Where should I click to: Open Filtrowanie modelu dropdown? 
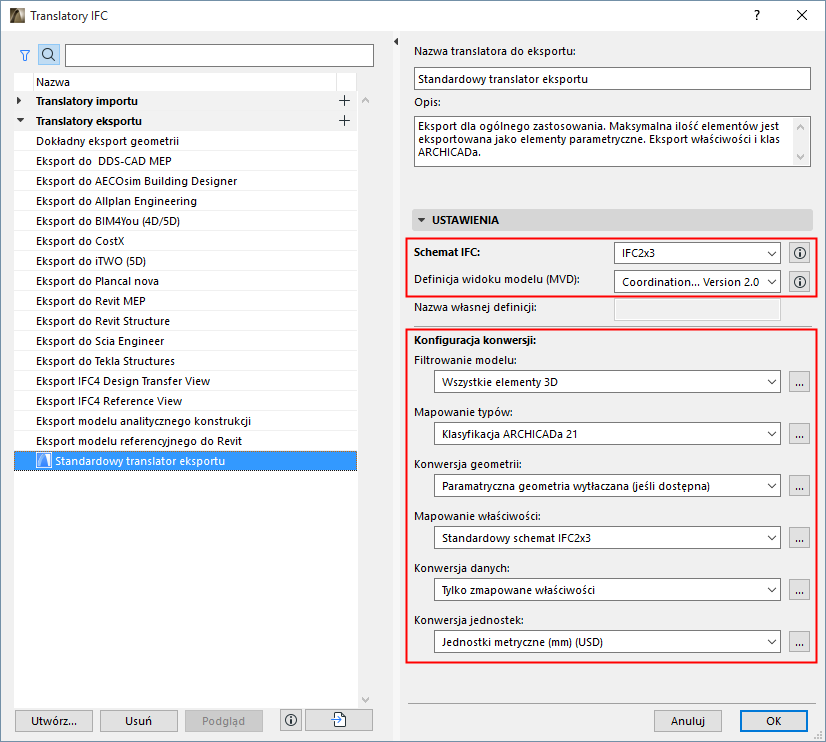pos(607,382)
